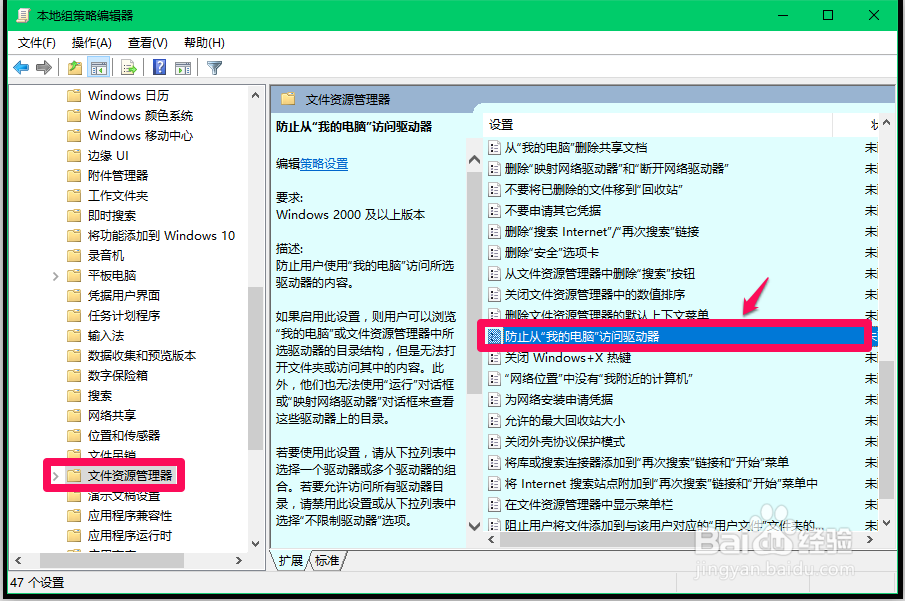Click policy icon beside 允许的最大回收站大小
Image resolution: width=905 pixels, height=601 pixels.
coord(494,420)
